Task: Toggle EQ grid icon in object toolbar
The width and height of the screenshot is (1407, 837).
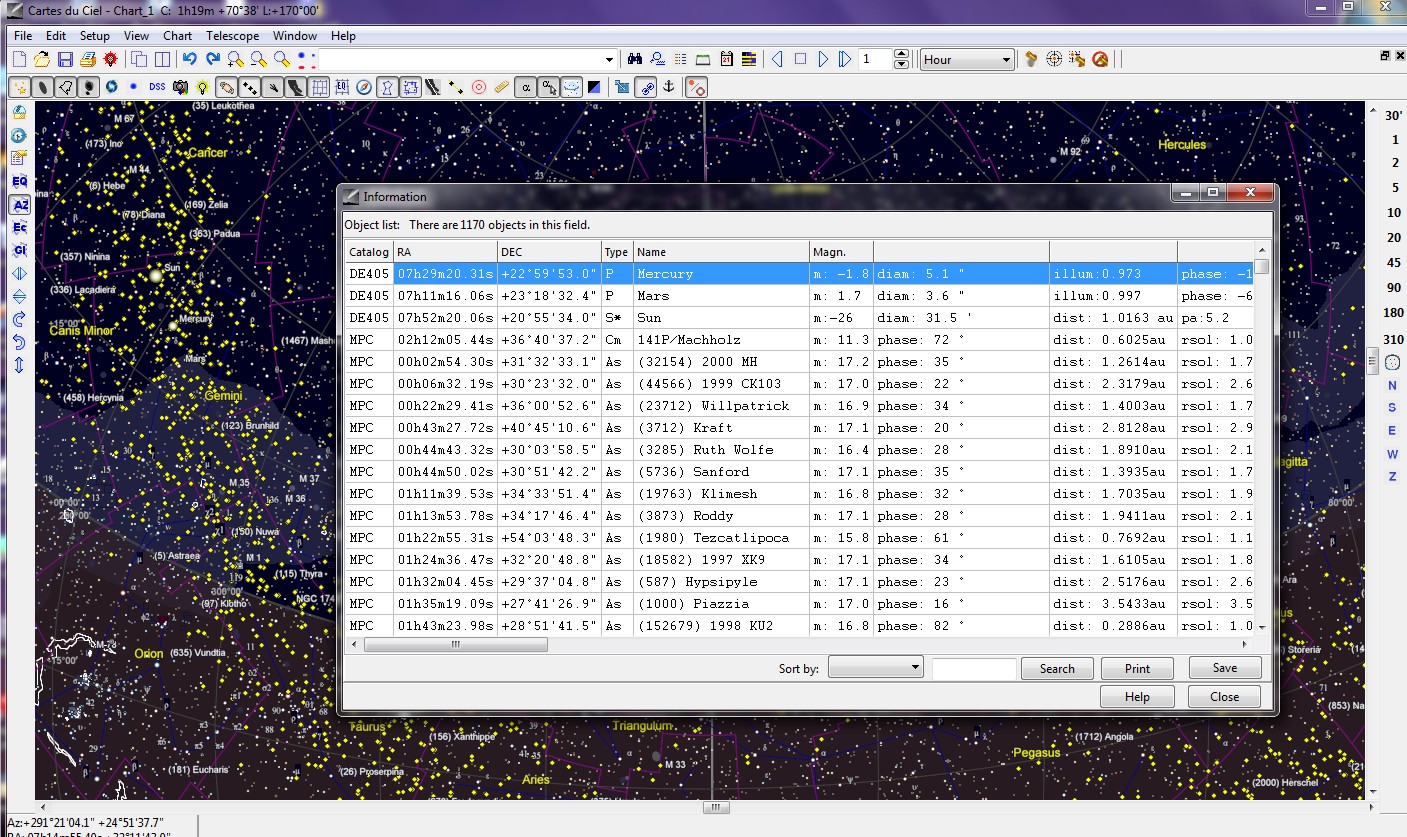Action: [x=342, y=87]
